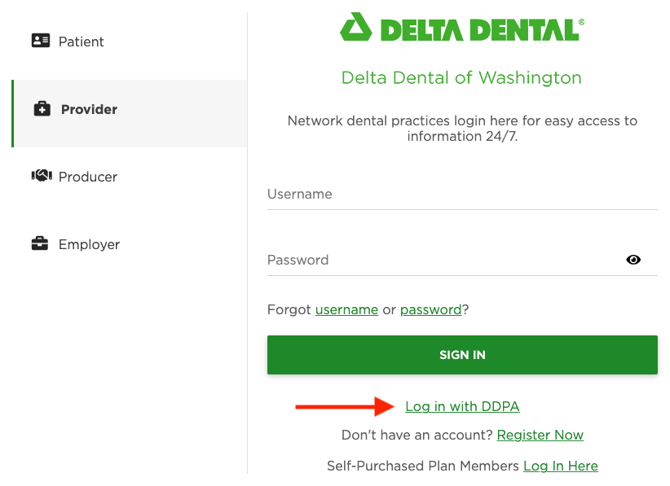The width and height of the screenshot is (670, 486).
Task: Click the Producer handshake icon
Action: click(x=41, y=176)
